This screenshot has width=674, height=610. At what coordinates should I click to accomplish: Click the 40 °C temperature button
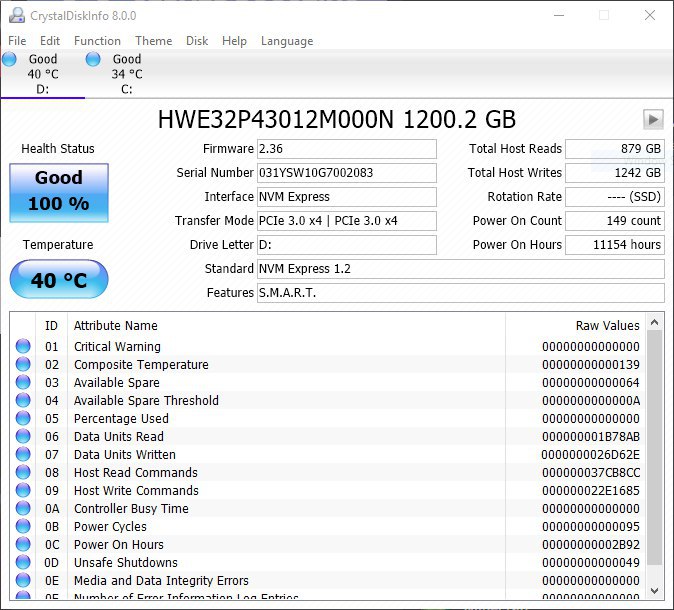click(59, 279)
